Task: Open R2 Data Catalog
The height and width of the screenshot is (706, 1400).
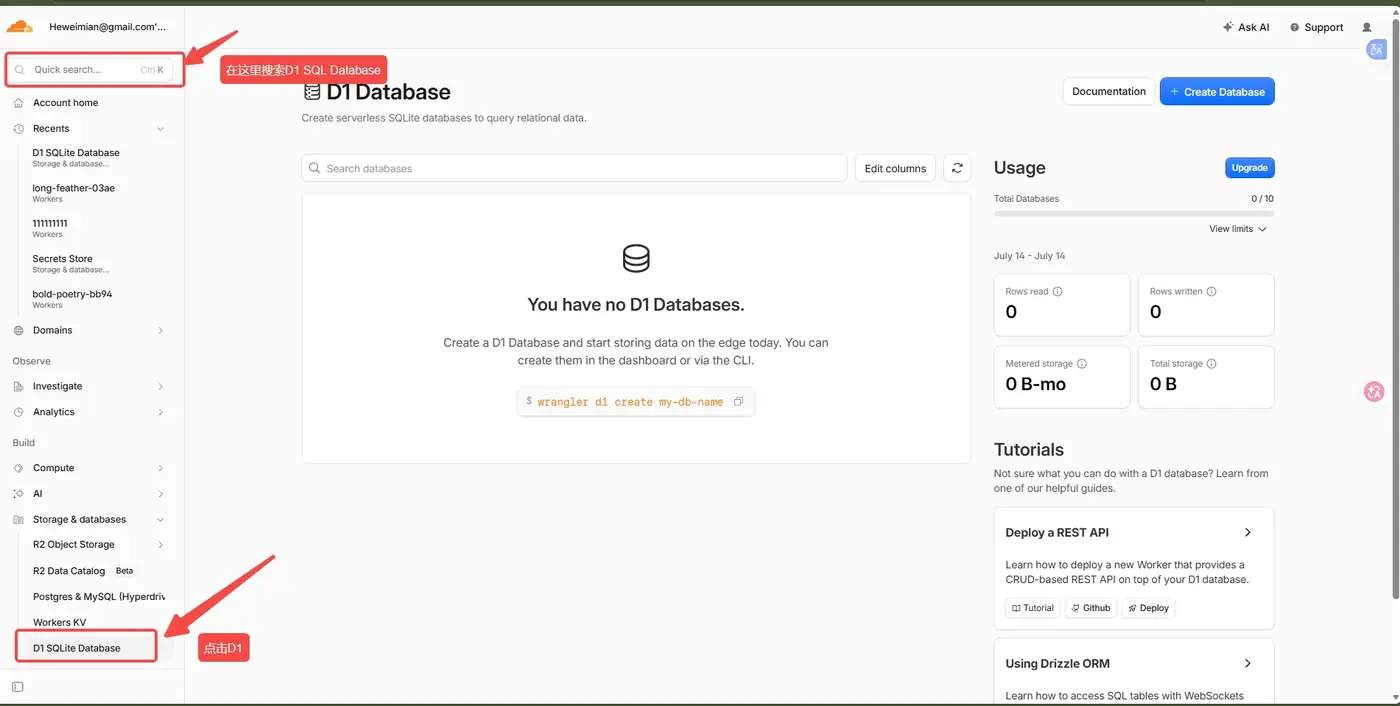Action: coord(69,571)
